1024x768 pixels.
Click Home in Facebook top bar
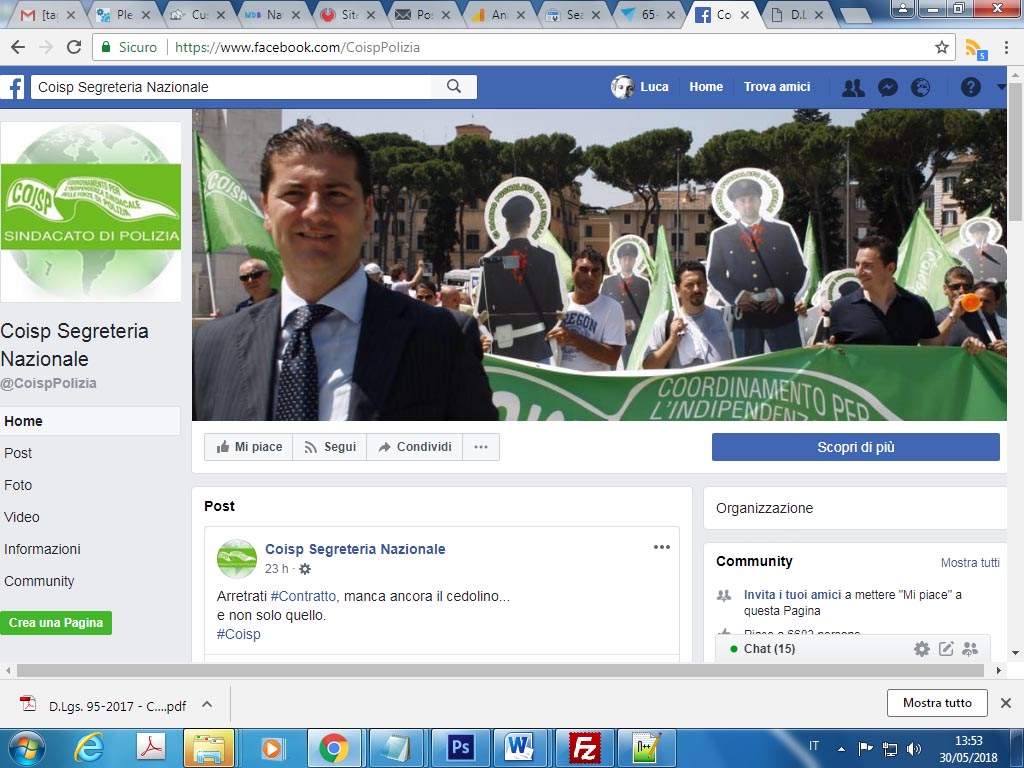706,87
